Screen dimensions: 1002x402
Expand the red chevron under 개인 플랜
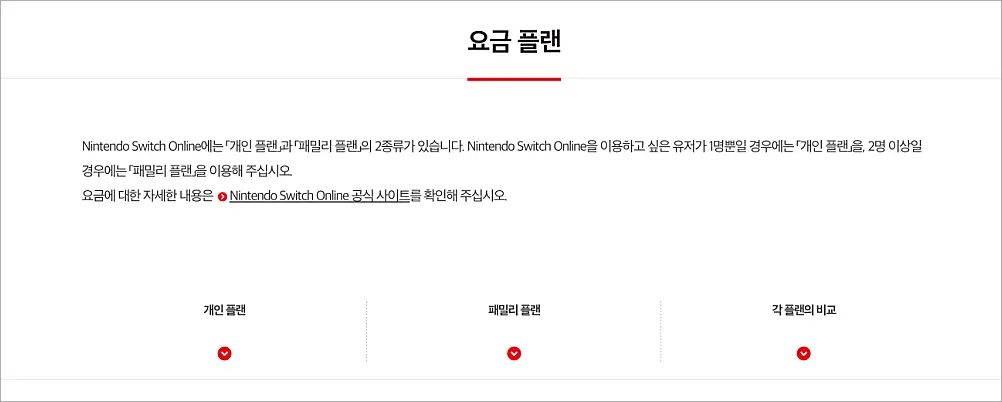click(224, 353)
